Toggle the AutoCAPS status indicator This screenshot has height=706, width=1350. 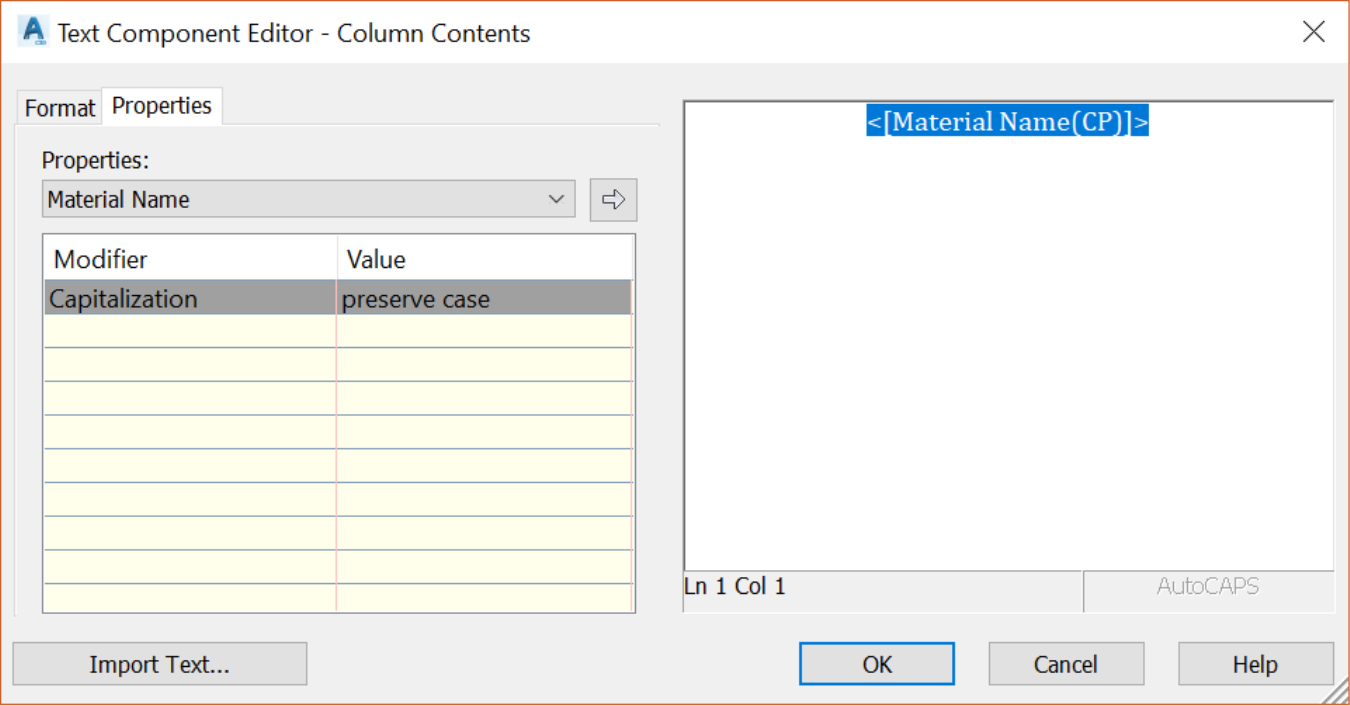(x=1208, y=587)
